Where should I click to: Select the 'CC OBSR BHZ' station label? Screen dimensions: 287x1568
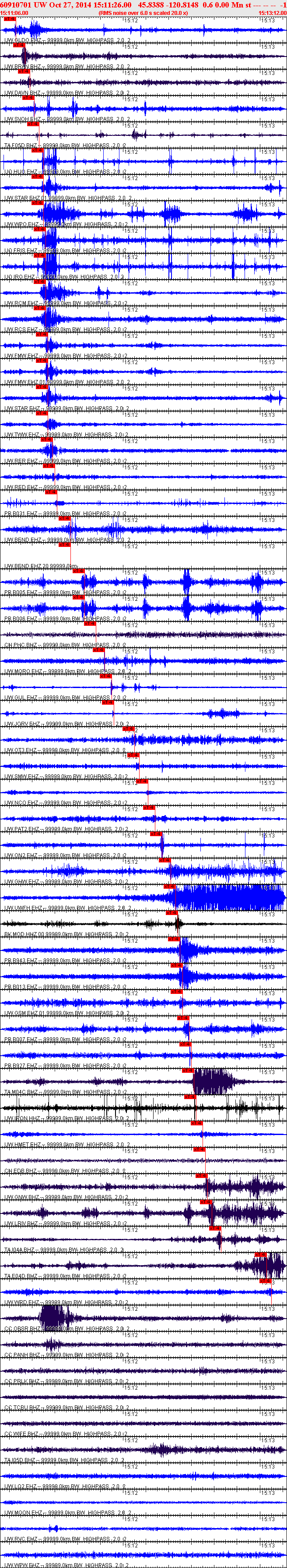coord(22,1328)
